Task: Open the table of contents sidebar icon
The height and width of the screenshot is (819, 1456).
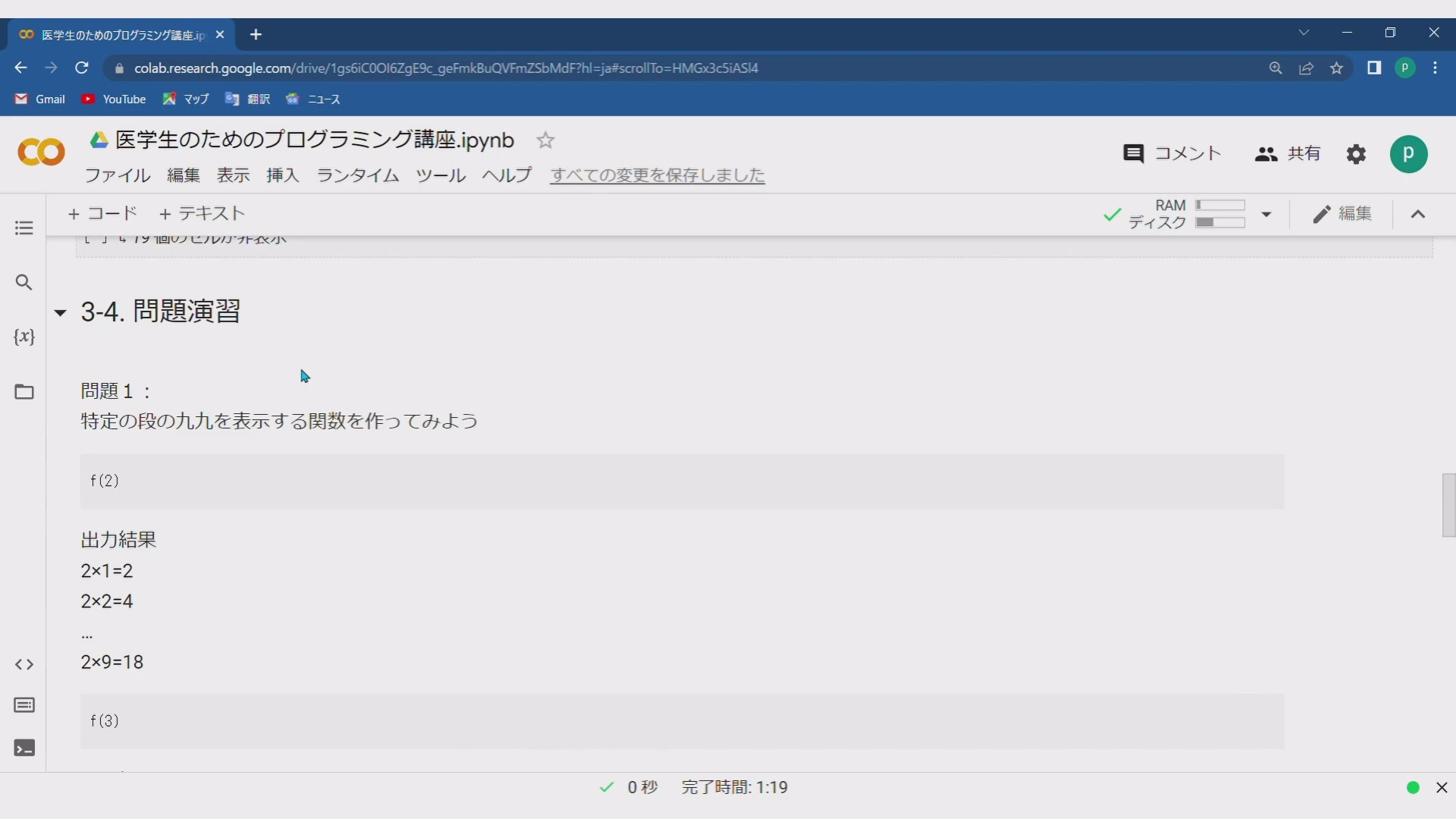Action: pos(24,228)
